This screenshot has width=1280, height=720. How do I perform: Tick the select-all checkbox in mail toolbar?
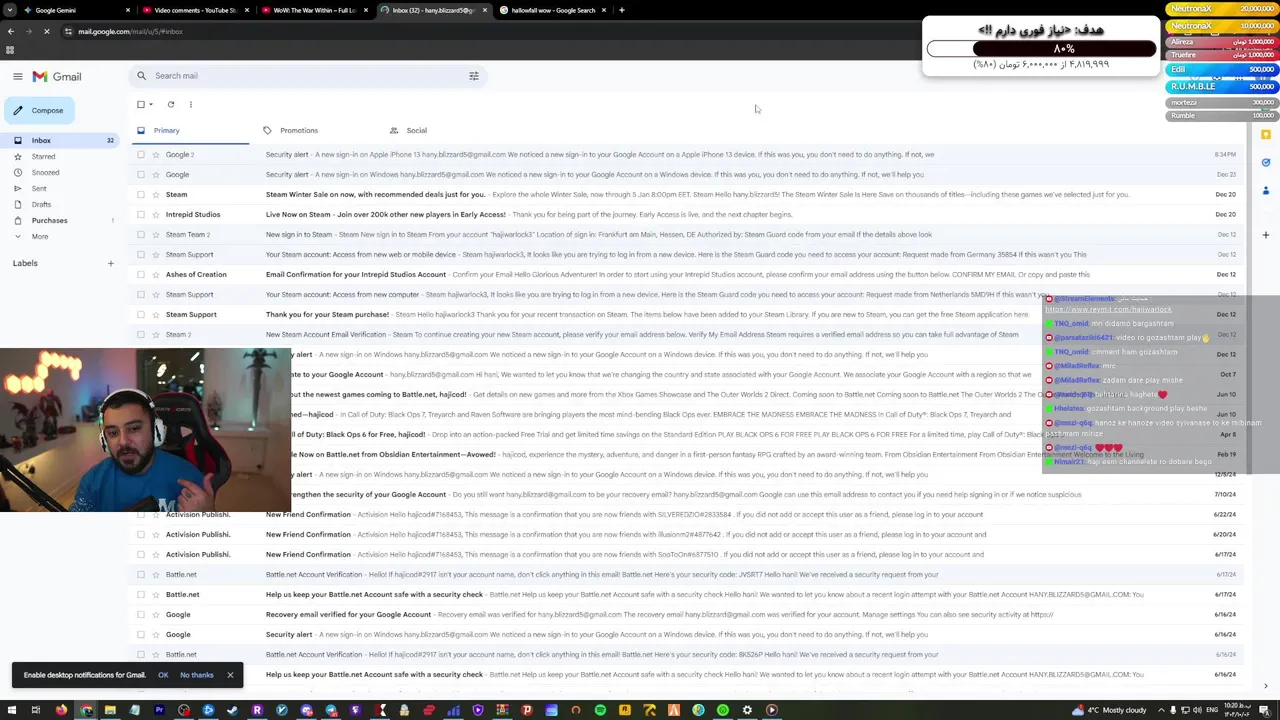141,104
